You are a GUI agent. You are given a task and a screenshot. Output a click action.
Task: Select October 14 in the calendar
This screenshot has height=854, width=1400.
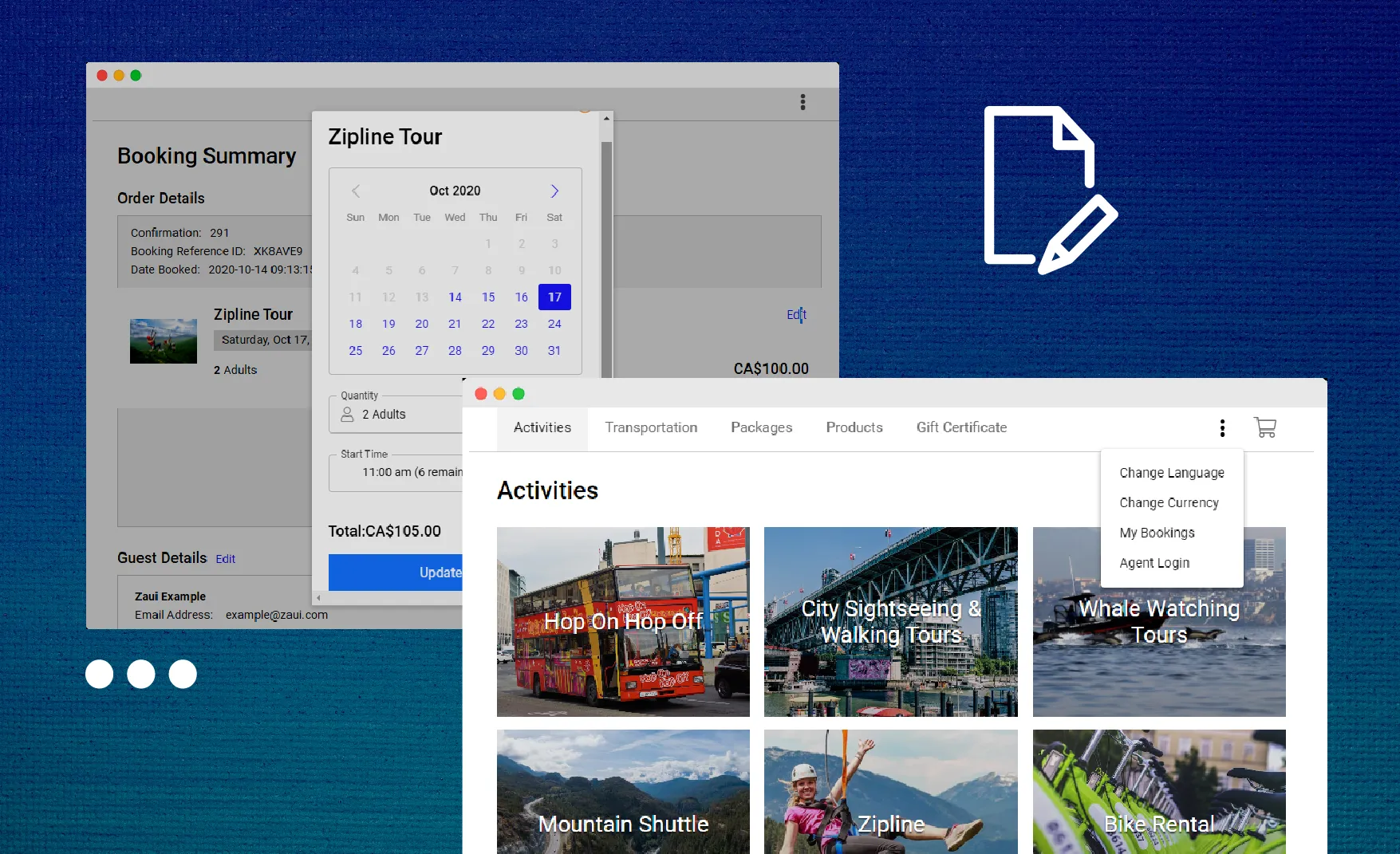[x=455, y=297]
